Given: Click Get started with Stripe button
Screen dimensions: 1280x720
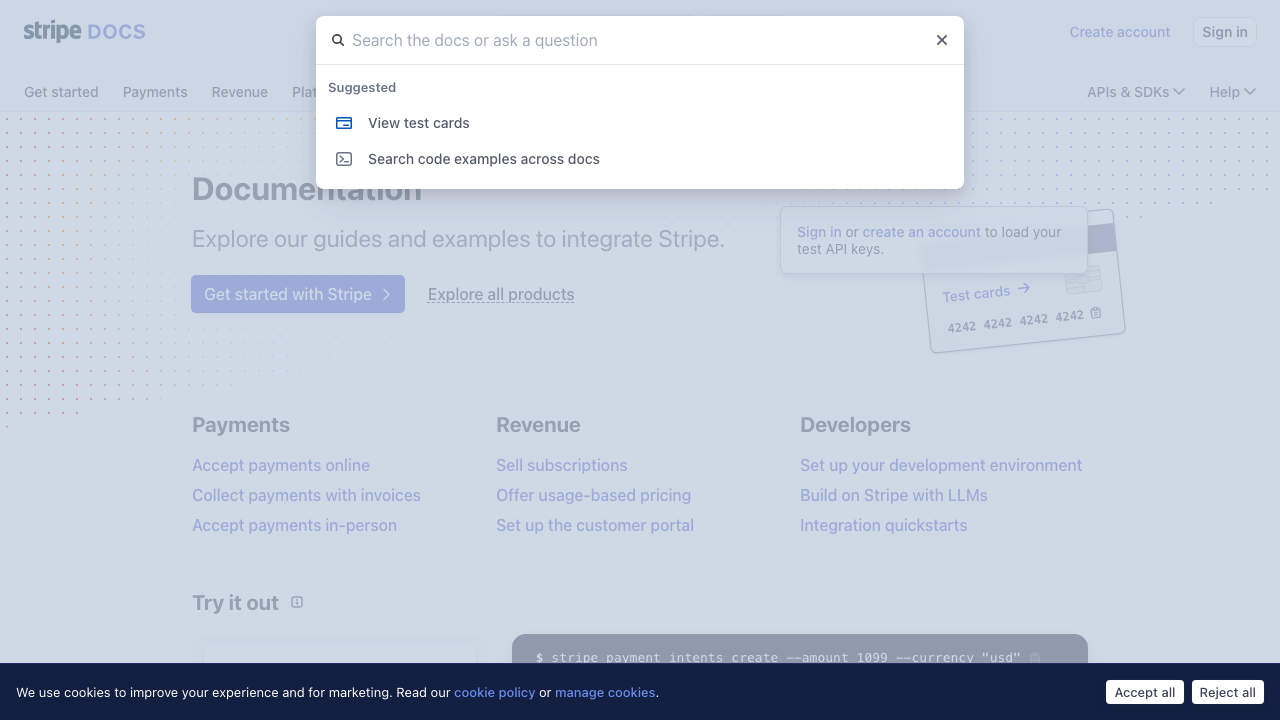Looking at the screenshot, I should click(298, 294).
